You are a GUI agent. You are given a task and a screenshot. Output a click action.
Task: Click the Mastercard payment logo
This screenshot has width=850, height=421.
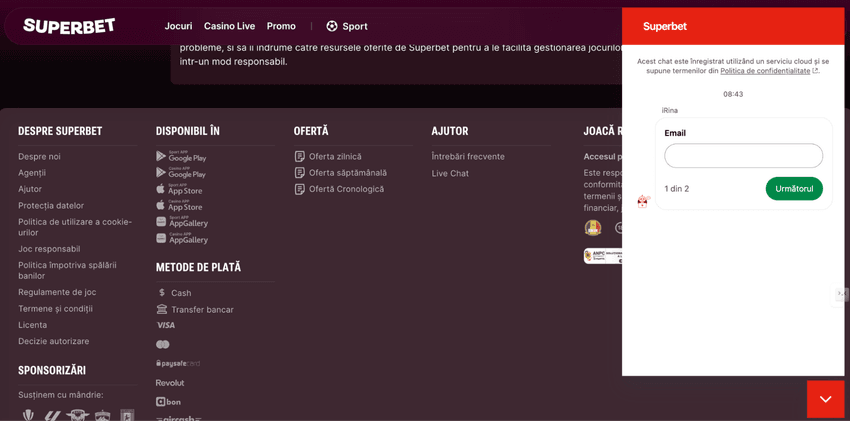tap(163, 345)
